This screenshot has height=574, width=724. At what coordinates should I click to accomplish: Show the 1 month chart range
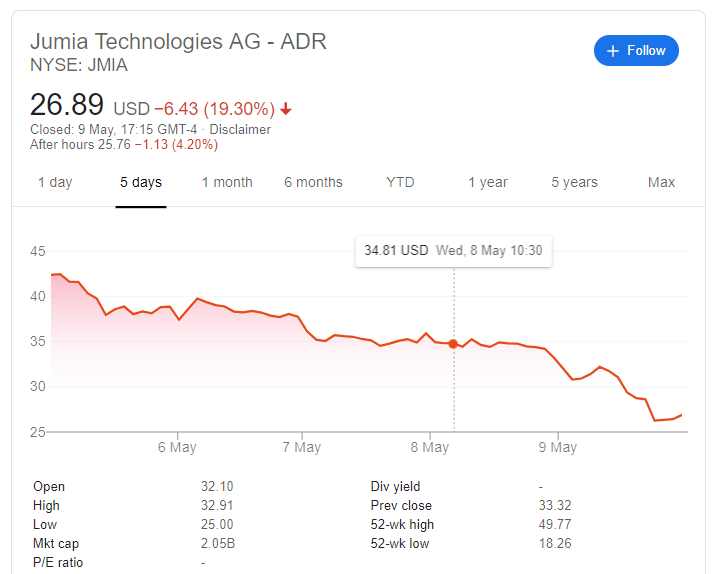click(227, 182)
